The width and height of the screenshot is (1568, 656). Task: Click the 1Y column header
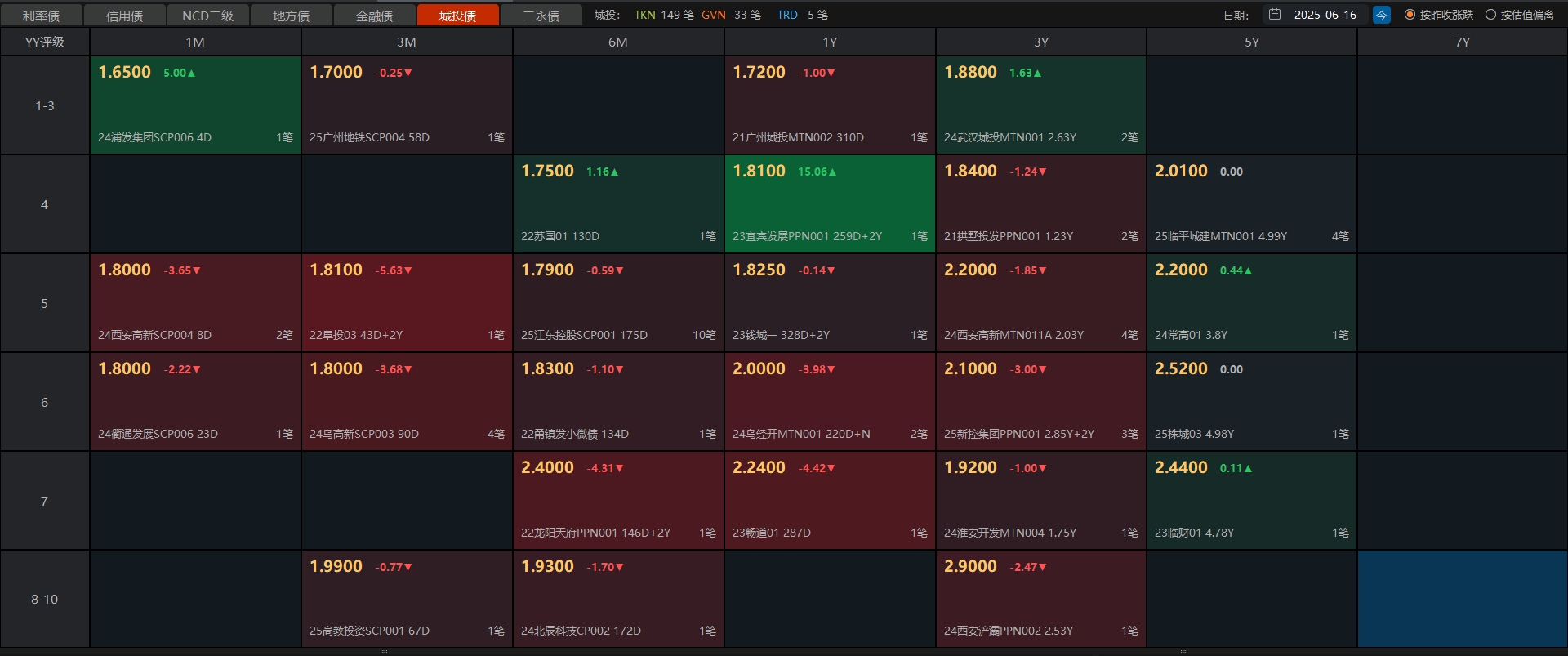pyautogui.click(x=830, y=42)
